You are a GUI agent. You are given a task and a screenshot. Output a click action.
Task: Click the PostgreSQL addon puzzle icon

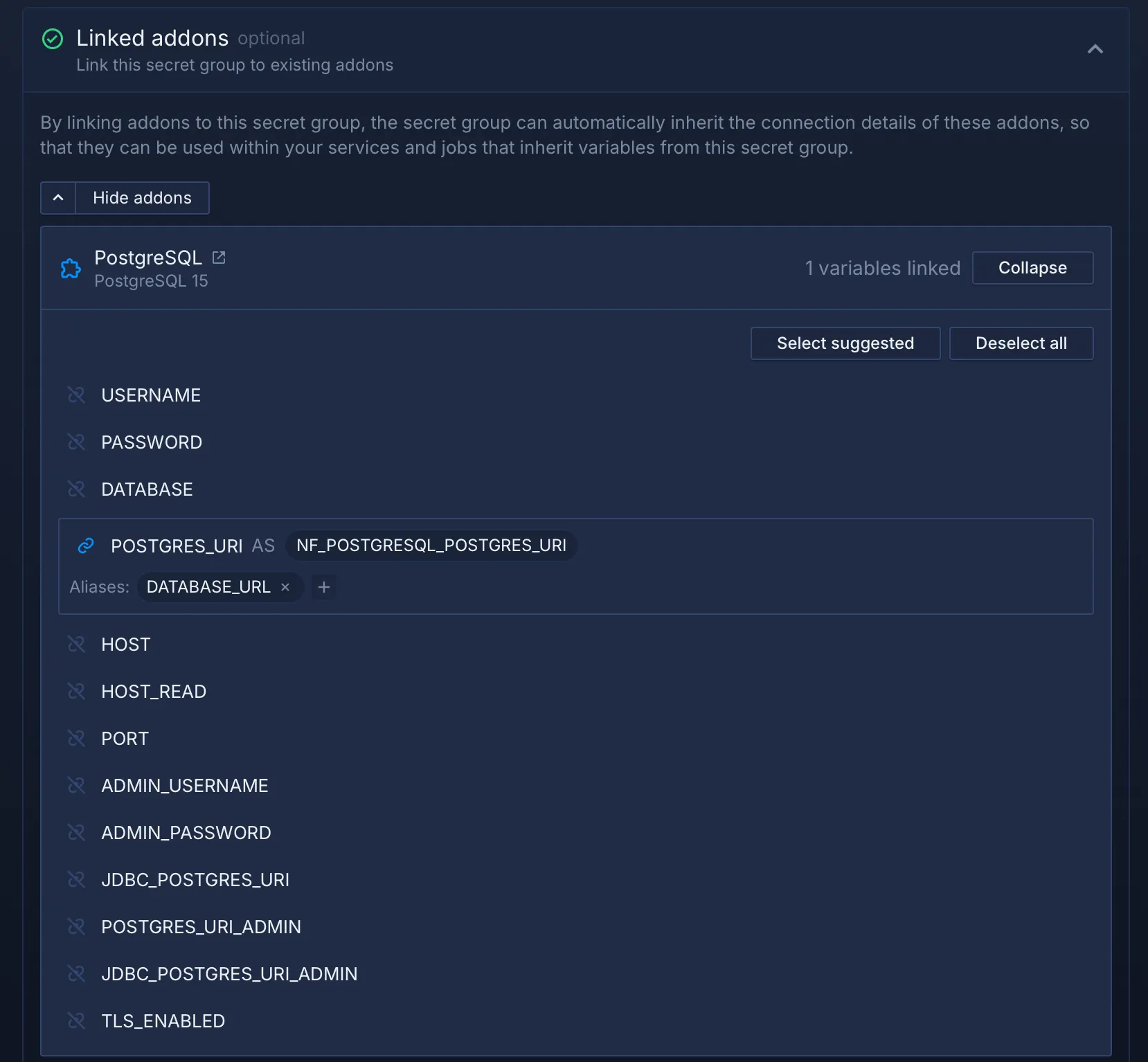click(71, 269)
